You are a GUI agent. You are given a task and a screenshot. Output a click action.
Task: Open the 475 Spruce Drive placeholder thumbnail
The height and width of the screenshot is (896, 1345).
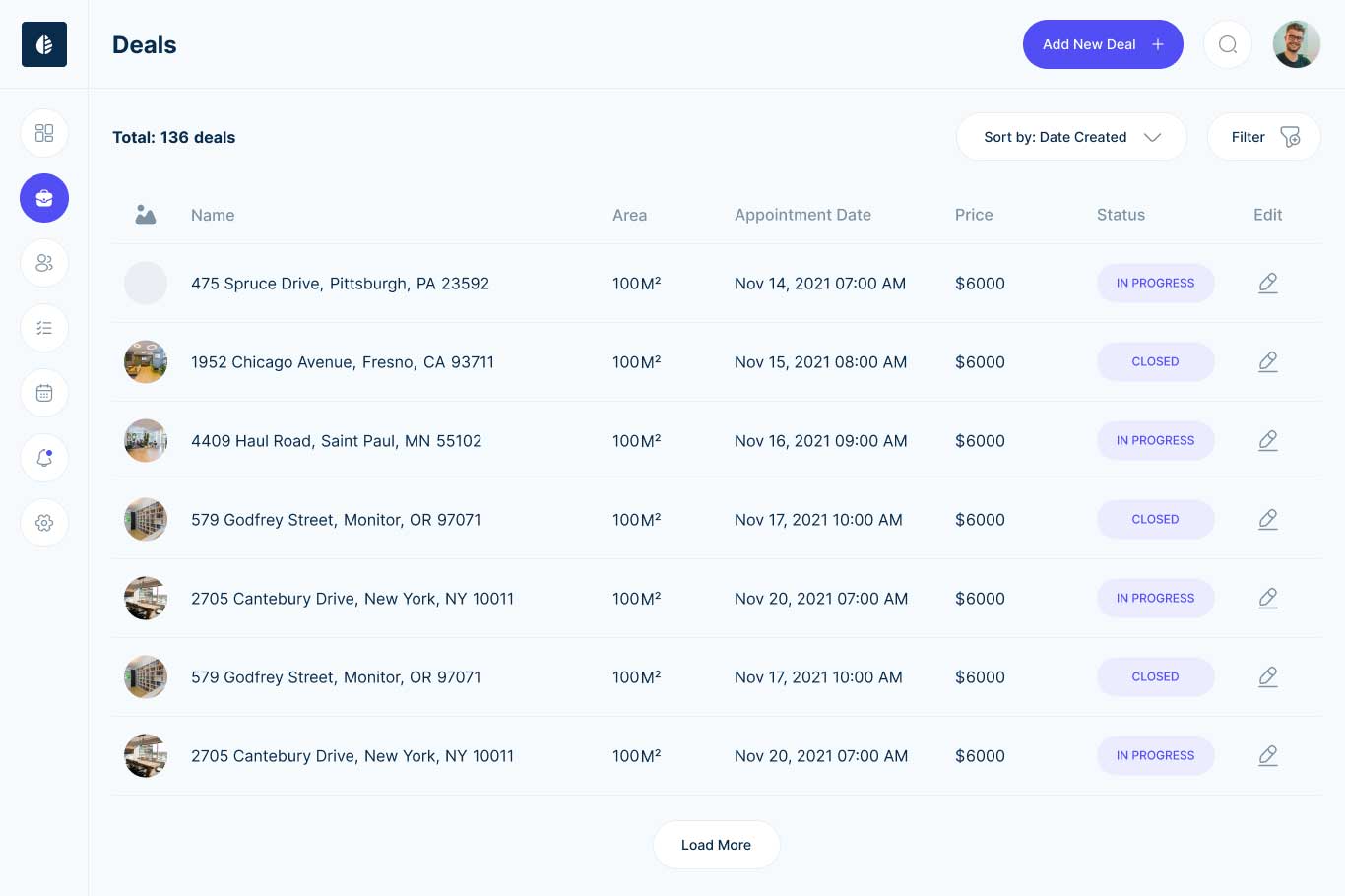[x=146, y=284]
